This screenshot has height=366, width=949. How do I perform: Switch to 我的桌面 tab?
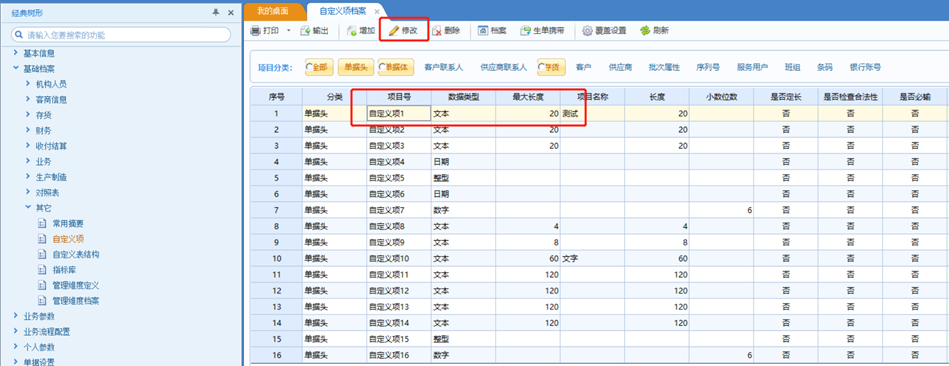click(x=272, y=11)
